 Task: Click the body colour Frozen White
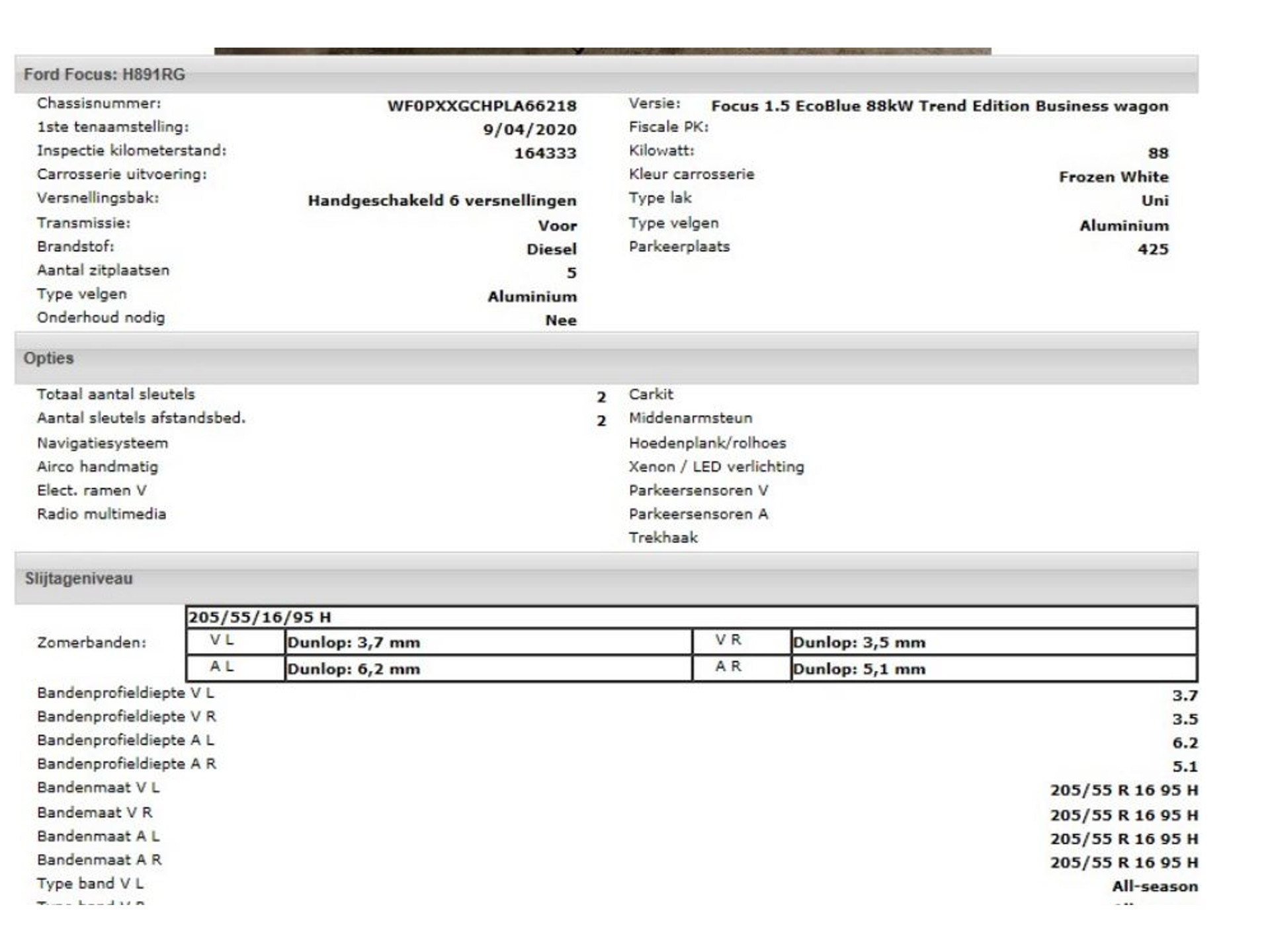[x=1113, y=177]
